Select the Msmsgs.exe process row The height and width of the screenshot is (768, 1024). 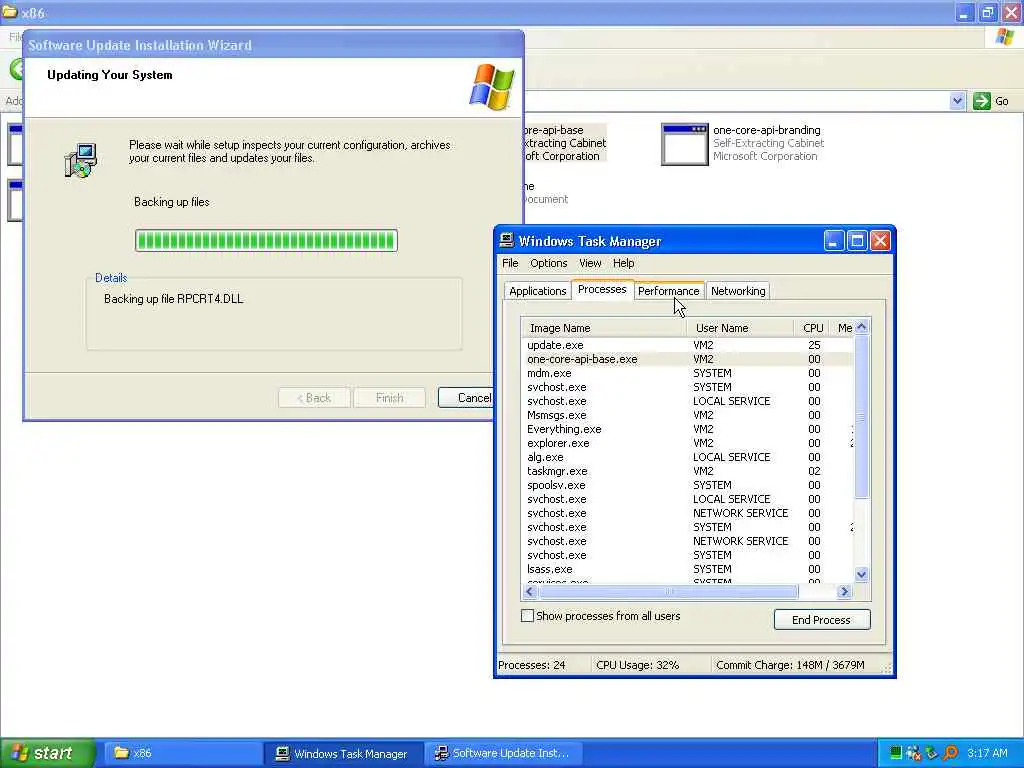[x=689, y=415]
